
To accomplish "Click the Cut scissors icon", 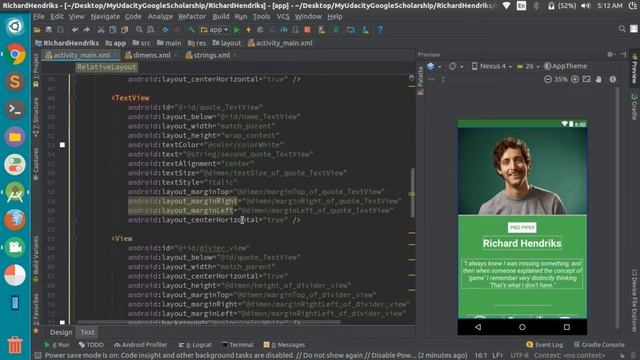I will point(101,30).
